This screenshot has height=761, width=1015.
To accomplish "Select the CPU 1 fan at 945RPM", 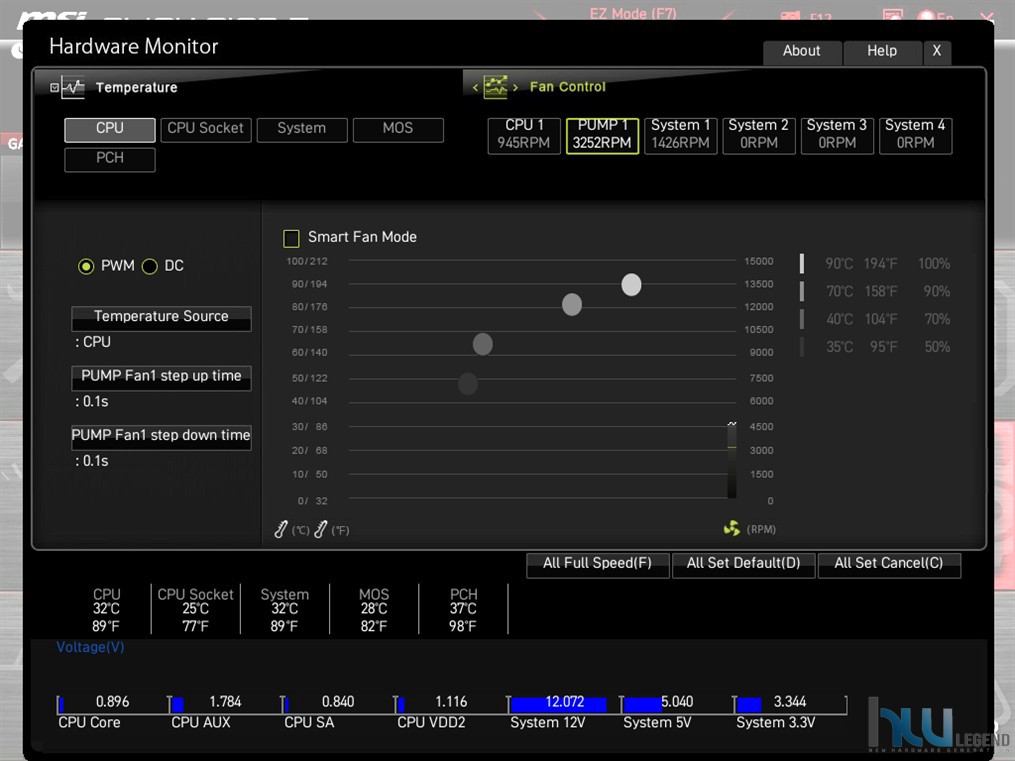I will coord(524,135).
